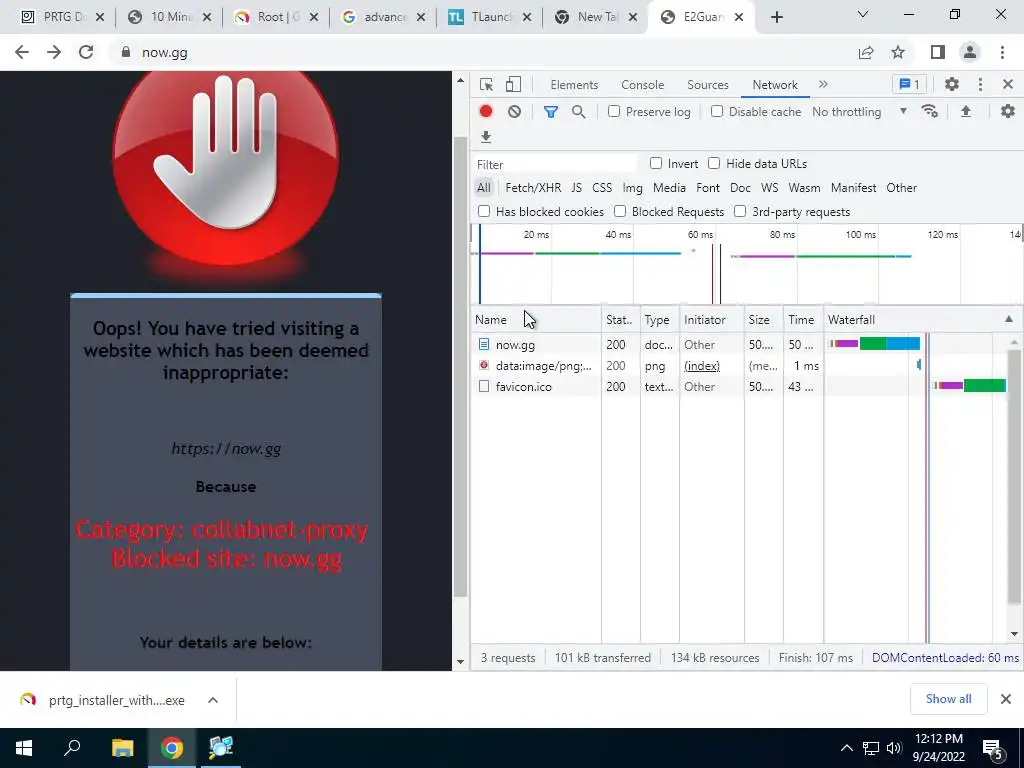Open the volume speaker tray icon

(x=894, y=748)
